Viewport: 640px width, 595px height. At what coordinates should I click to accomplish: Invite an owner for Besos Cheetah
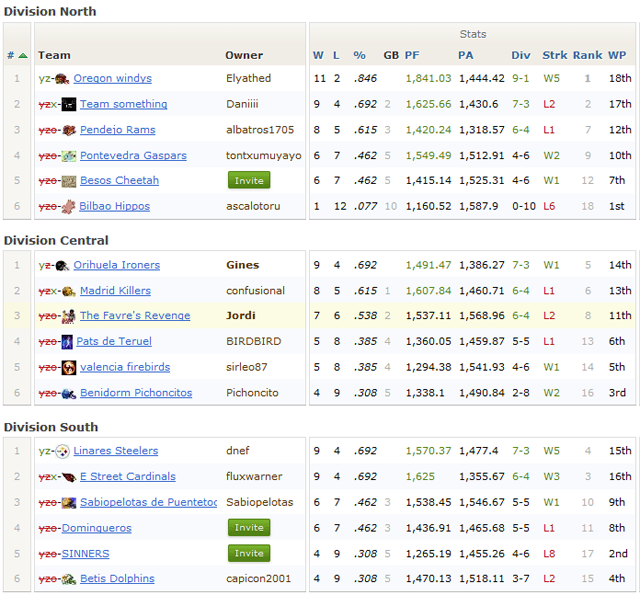249,180
